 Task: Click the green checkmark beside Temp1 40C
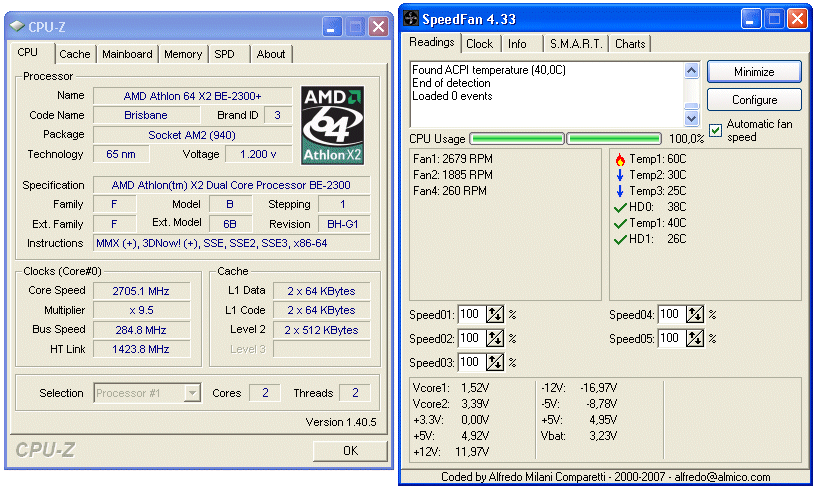(x=620, y=223)
